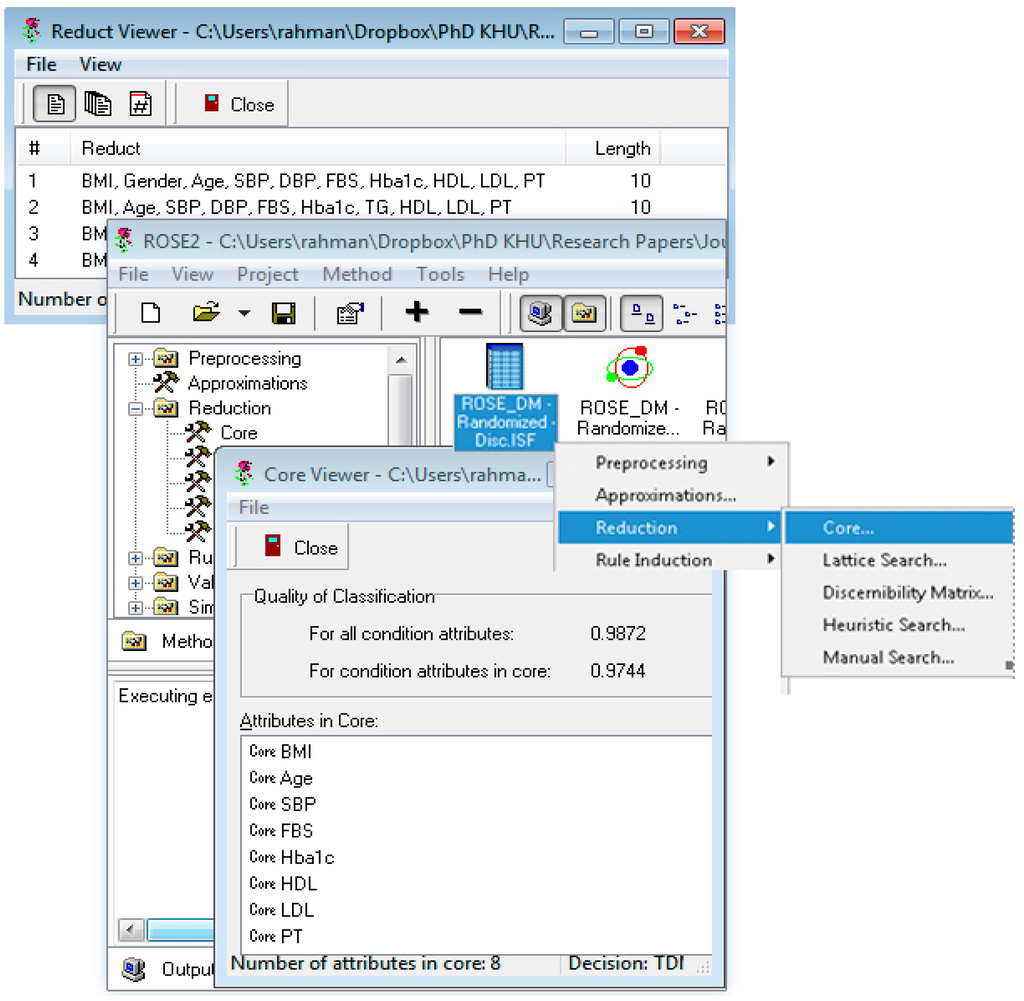Click the New document icon in ROSE2 toolbar
1024x1001 pixels.
(151, 314)
